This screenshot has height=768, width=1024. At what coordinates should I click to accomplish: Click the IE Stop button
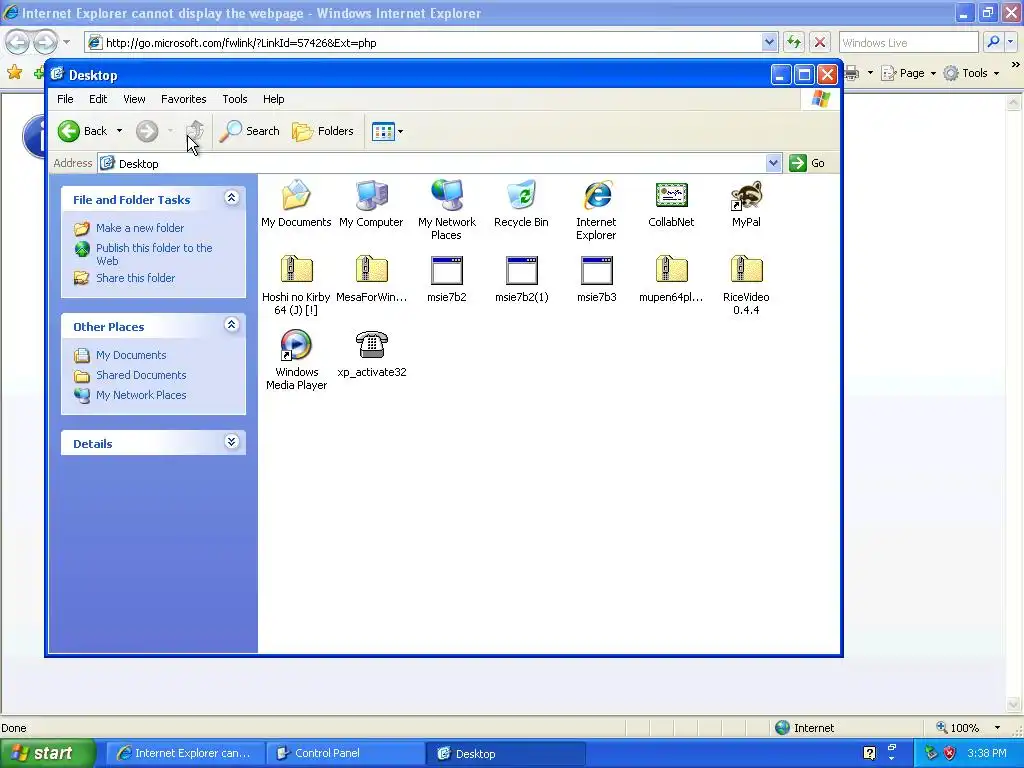(x=820, y=42)
